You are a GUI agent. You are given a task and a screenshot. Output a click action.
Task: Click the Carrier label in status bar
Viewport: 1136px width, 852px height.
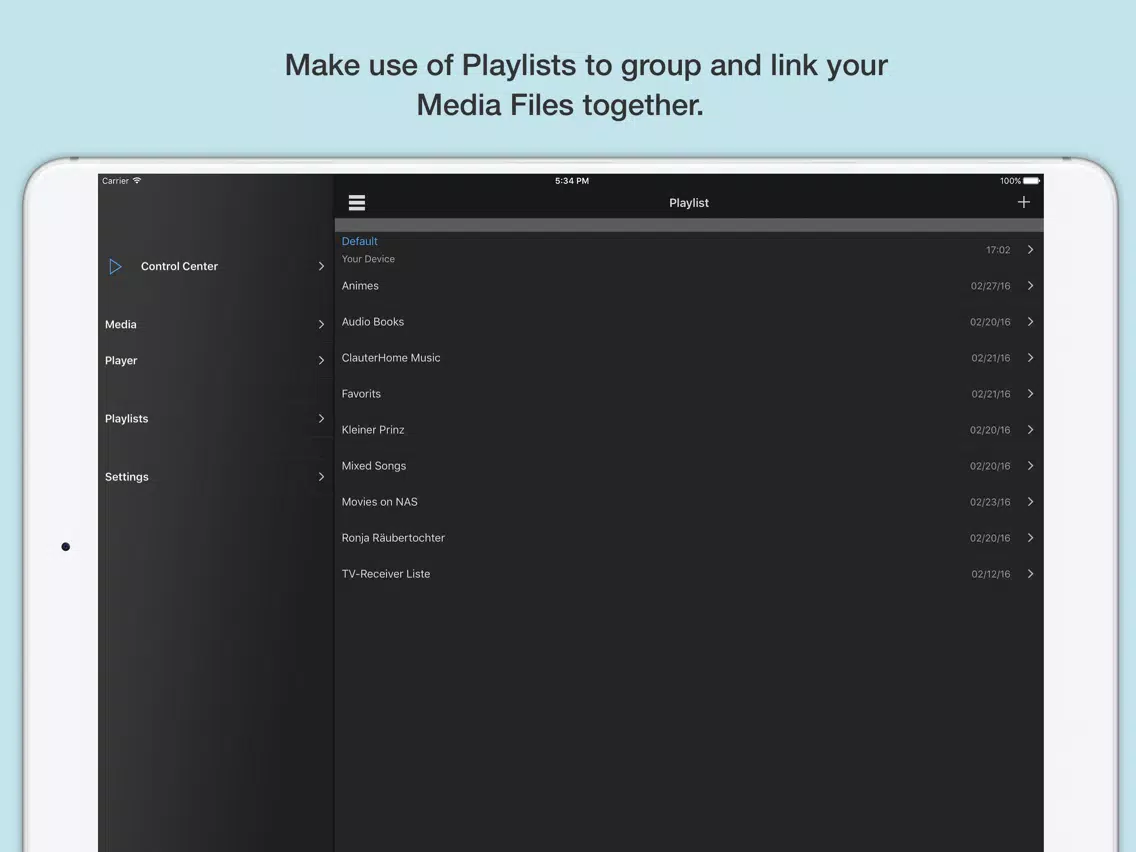(x=115, y=181)
